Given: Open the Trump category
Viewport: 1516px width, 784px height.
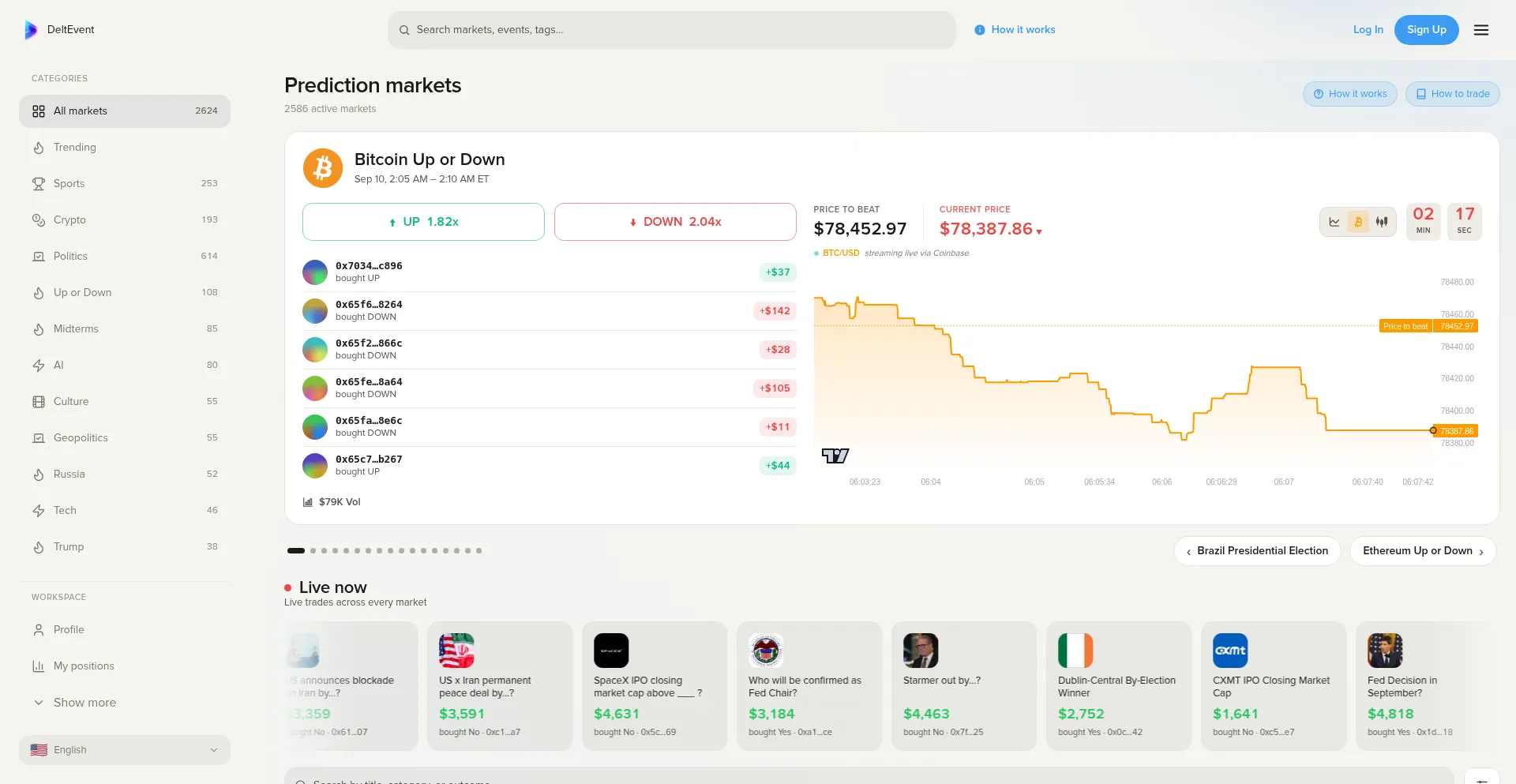Looking at the screenshot, I should pyautogui.click(x=125, y=547).
